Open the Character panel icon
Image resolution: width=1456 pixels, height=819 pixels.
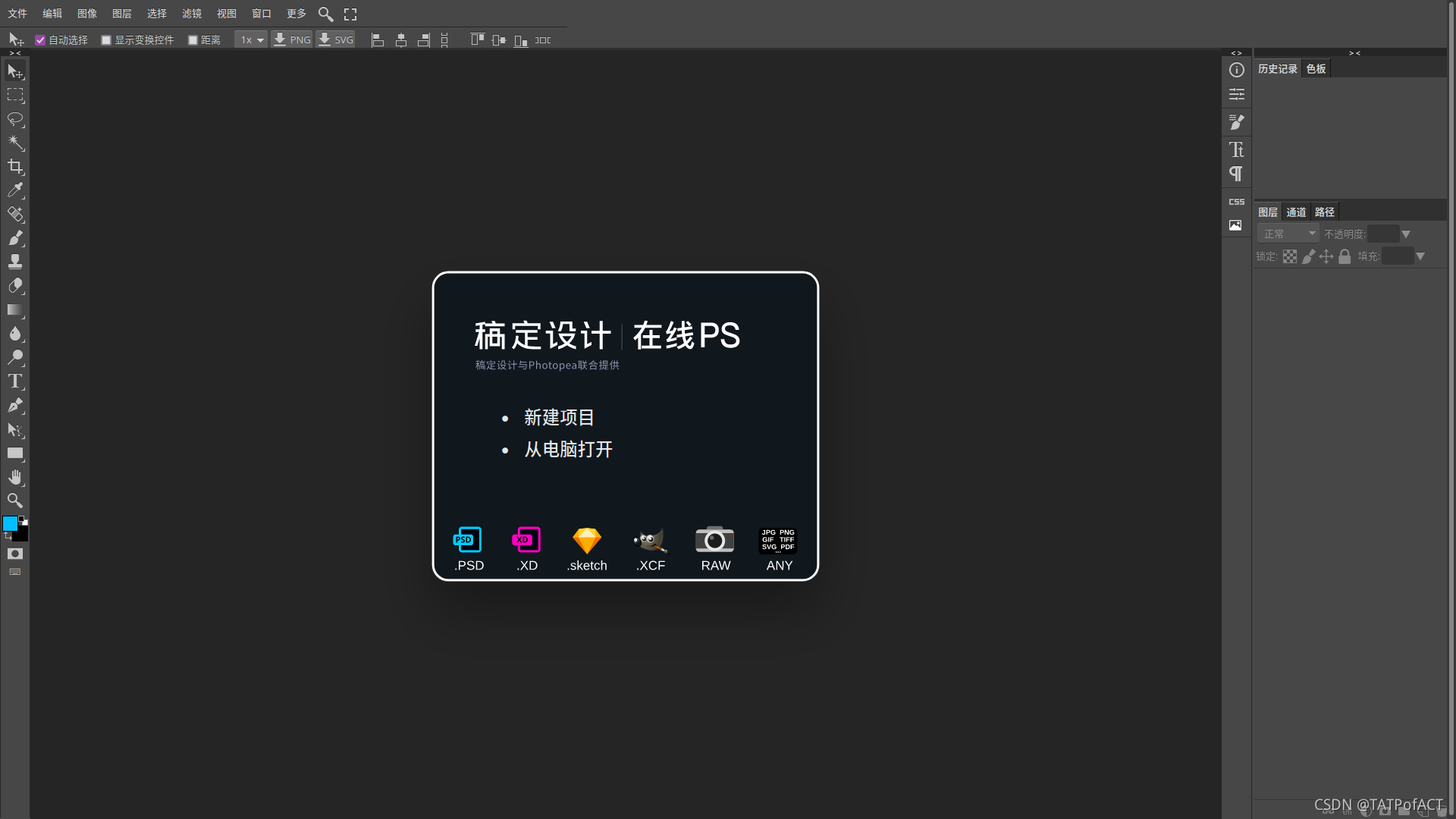[x=1237, y=149]
